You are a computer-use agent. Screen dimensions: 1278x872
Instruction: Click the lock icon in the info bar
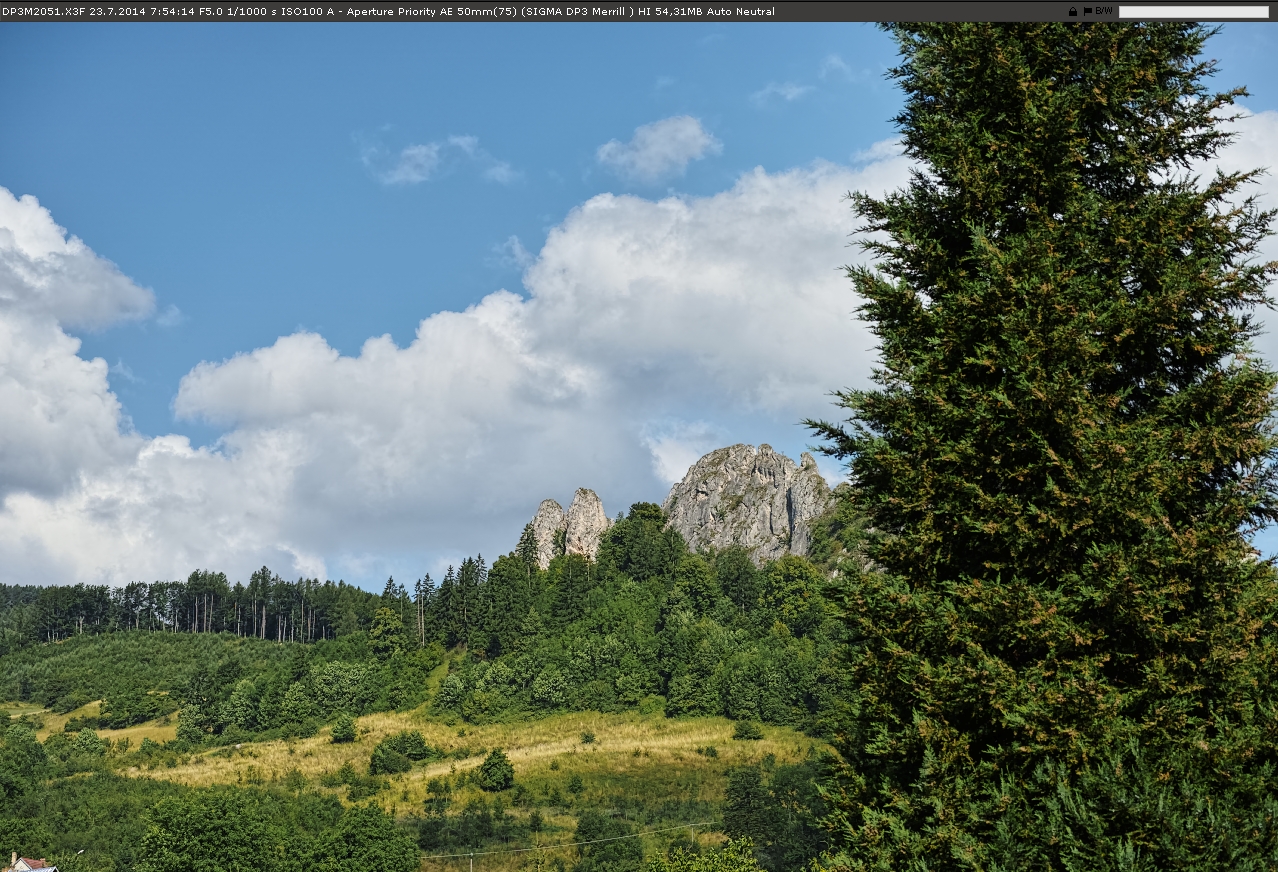[x=1073, y=12]
